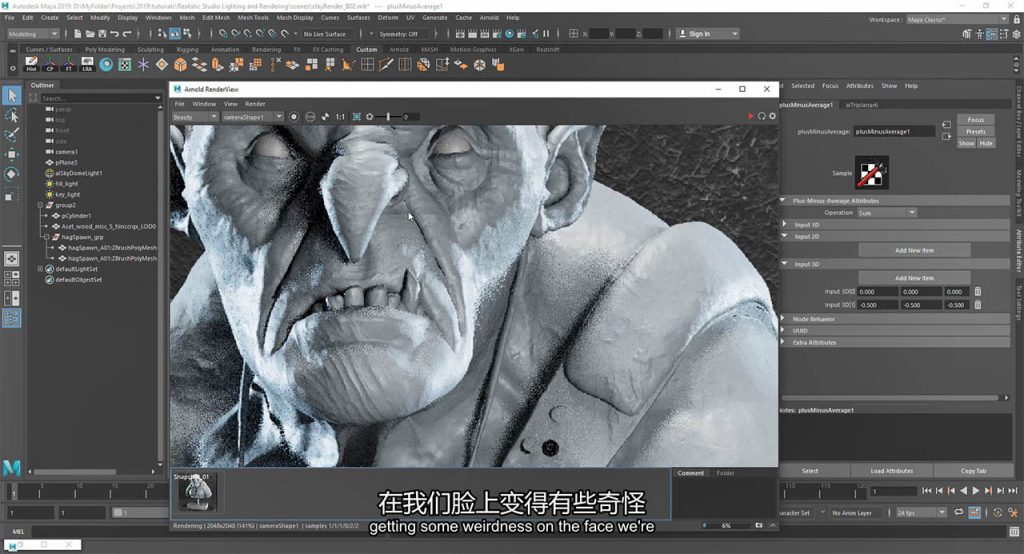The width and height of the screenshot is (1024, 554).
Task: Click the redo arrow icon
Action: coord(127,33)
